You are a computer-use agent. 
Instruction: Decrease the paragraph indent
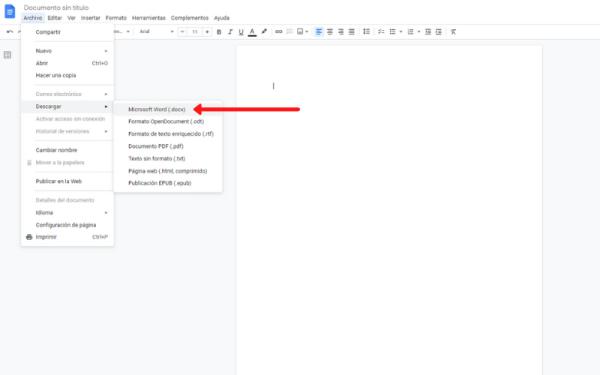click(428, 32)
